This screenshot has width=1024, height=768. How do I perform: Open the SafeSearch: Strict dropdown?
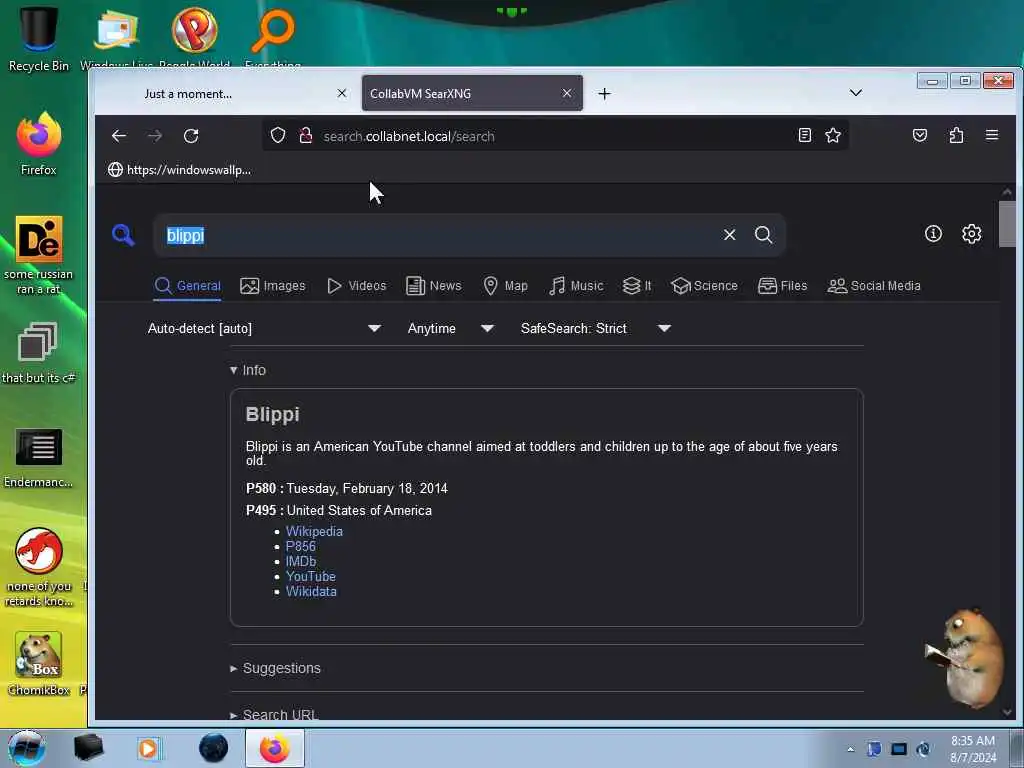595,328
